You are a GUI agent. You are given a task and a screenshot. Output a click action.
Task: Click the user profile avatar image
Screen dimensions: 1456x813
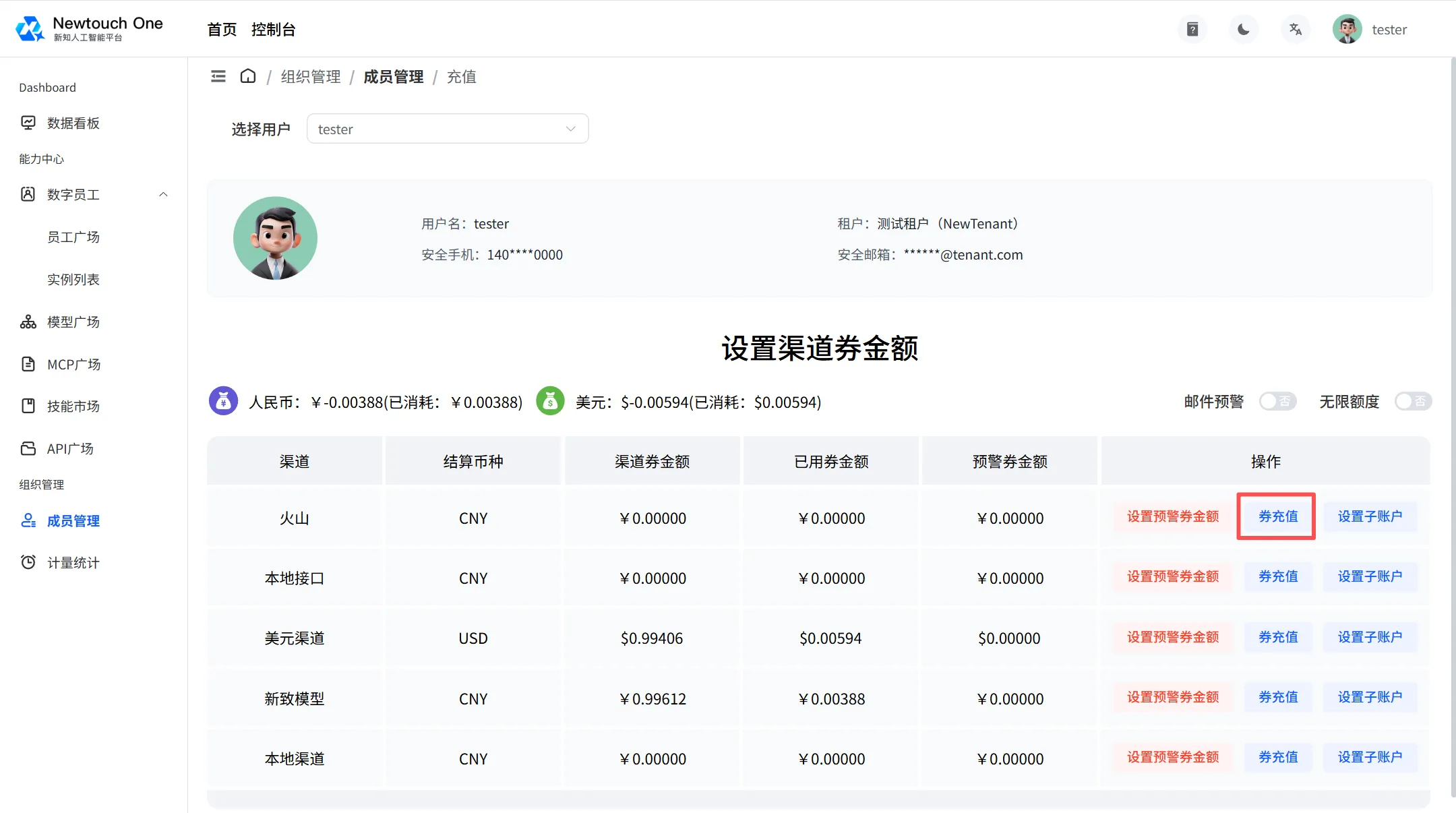coord(275,238)
